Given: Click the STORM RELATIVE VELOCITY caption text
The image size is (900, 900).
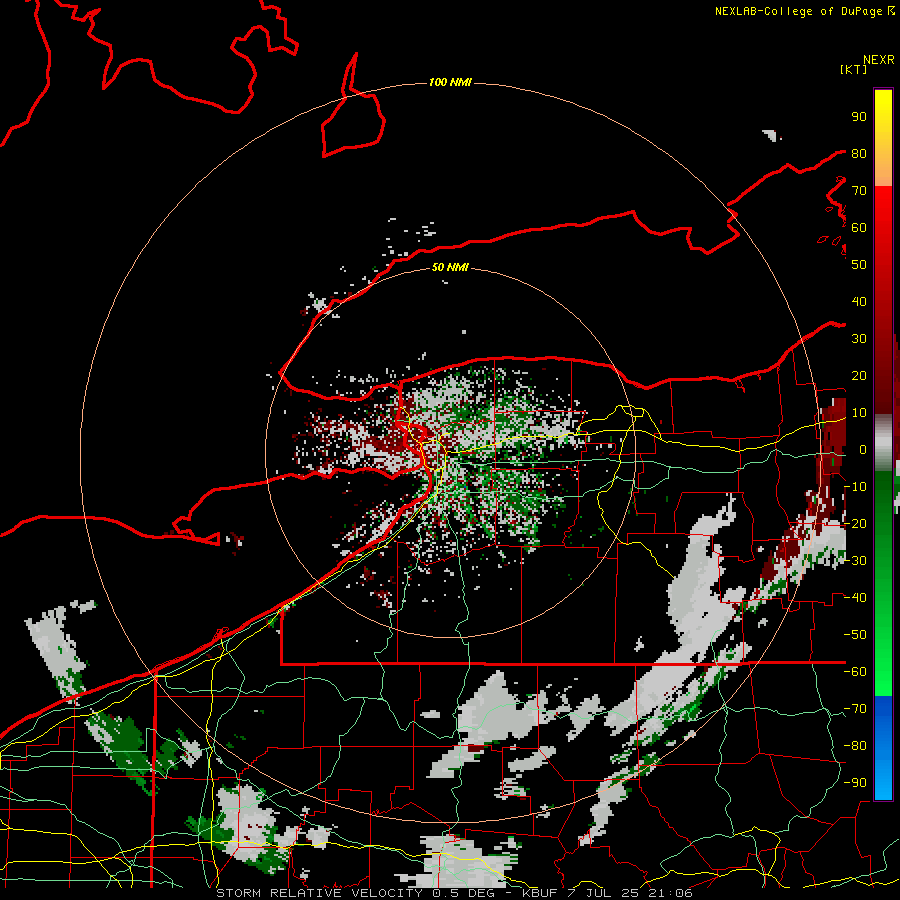Looking at the screenshot, I should pyautogui.click(x=454, y=893).
